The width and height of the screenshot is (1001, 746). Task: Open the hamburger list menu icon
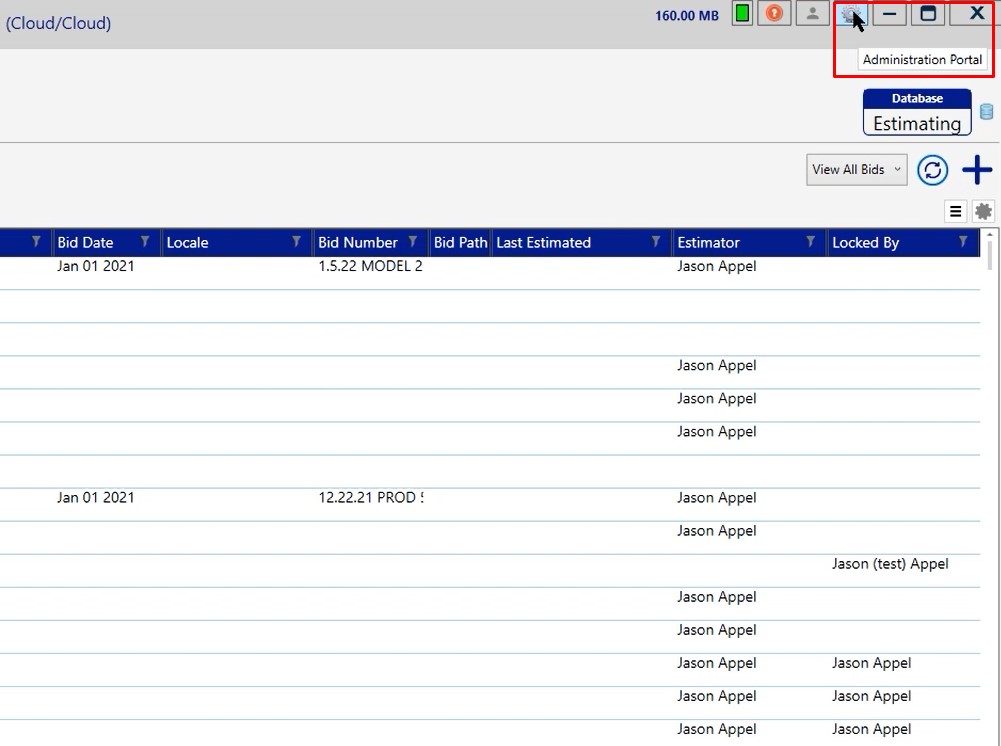point(955,211)
